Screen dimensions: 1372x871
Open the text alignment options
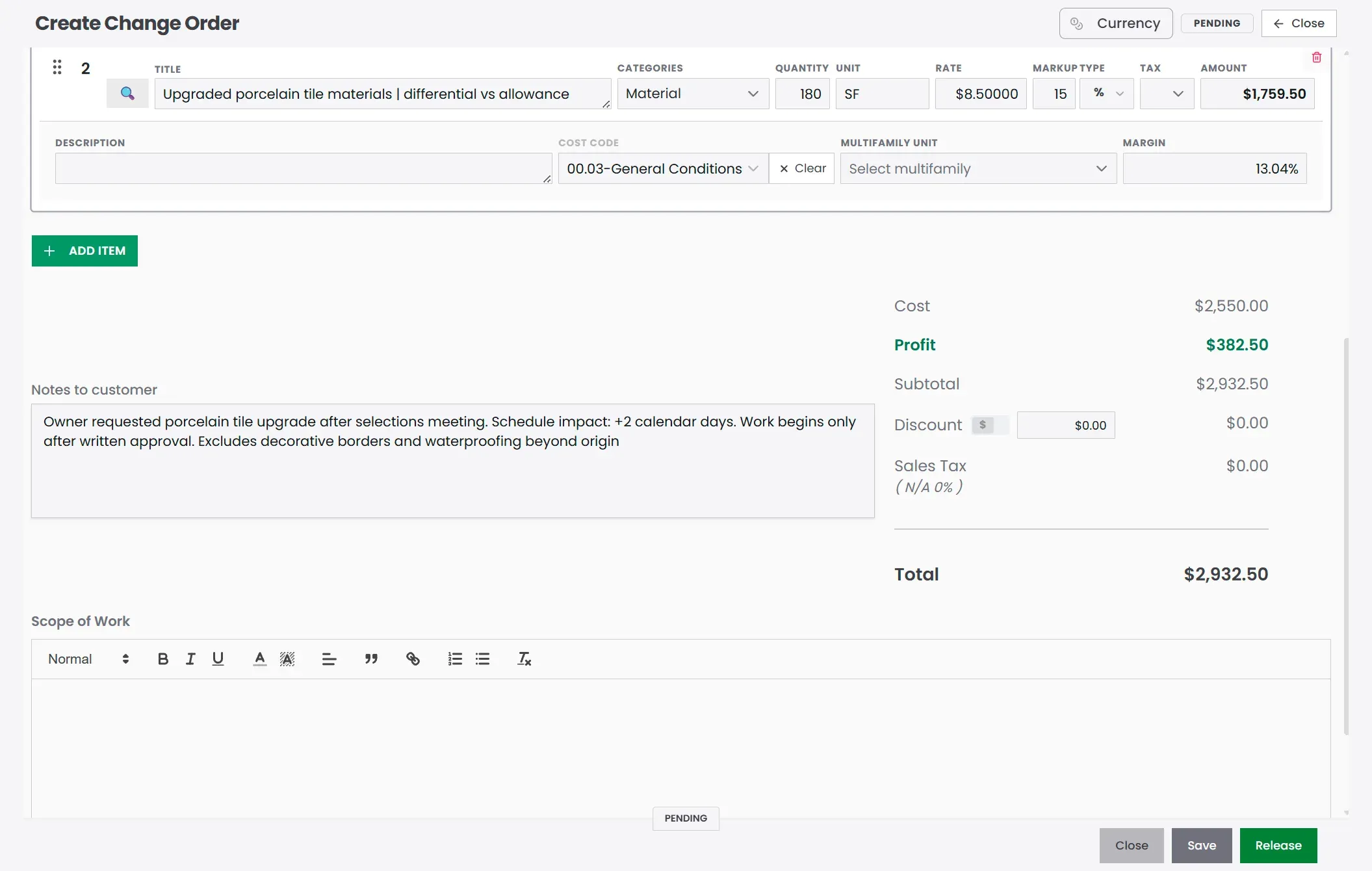tap(330, 659)
